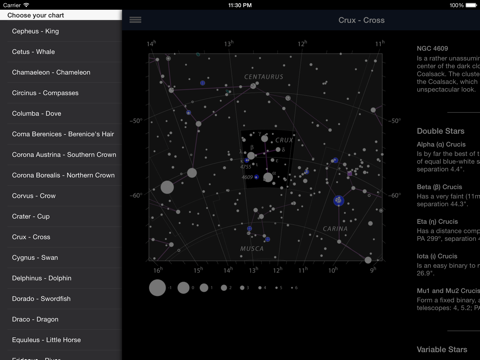Click the MUSCA label on chart

[252, 249]
